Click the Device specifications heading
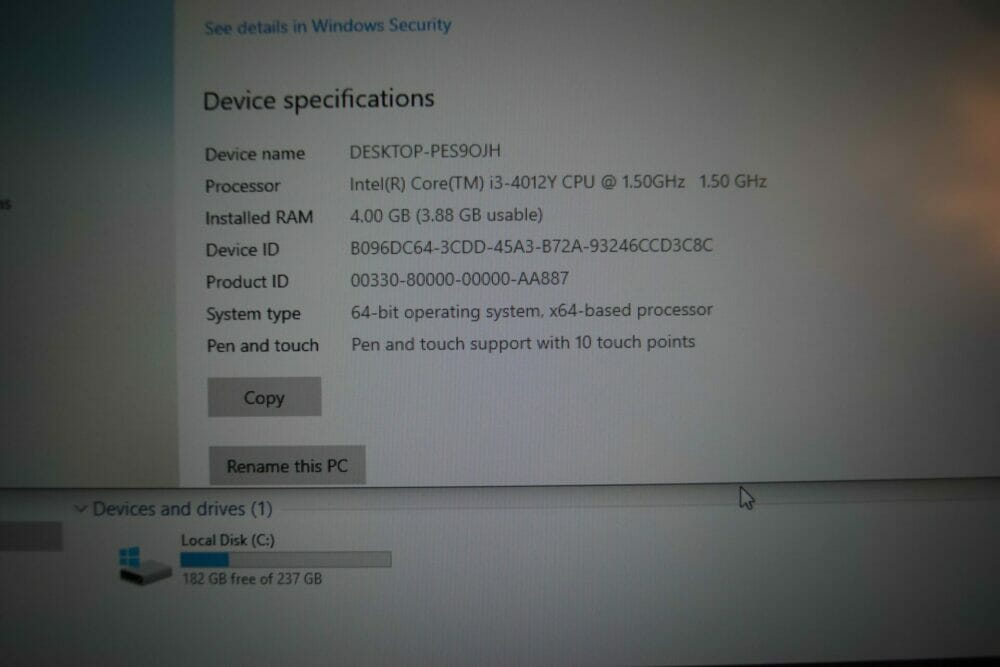1000x667 pixels. click(318, 99)
